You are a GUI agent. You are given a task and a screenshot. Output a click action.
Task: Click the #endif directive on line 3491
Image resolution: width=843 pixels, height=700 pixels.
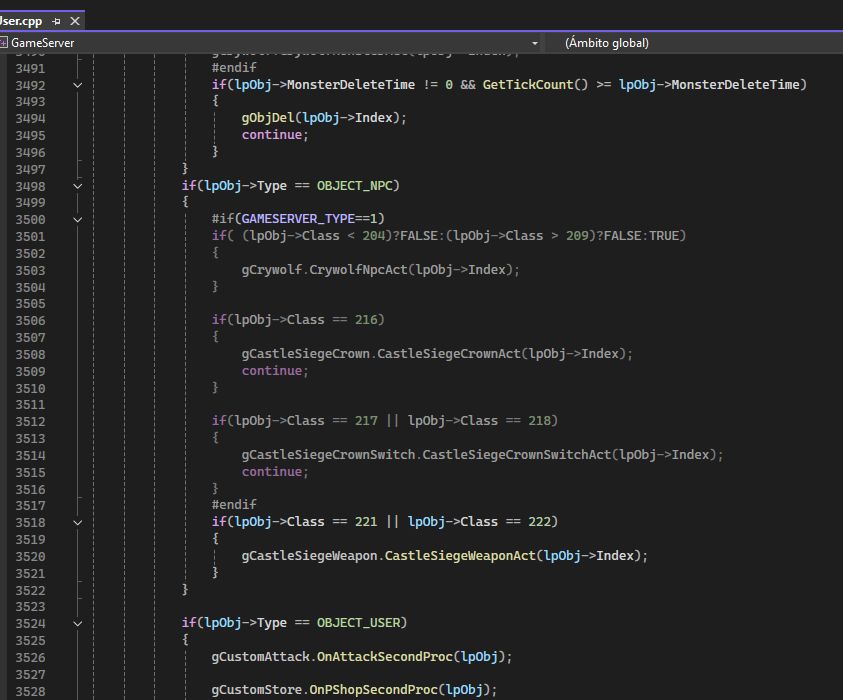coord(234,67)
